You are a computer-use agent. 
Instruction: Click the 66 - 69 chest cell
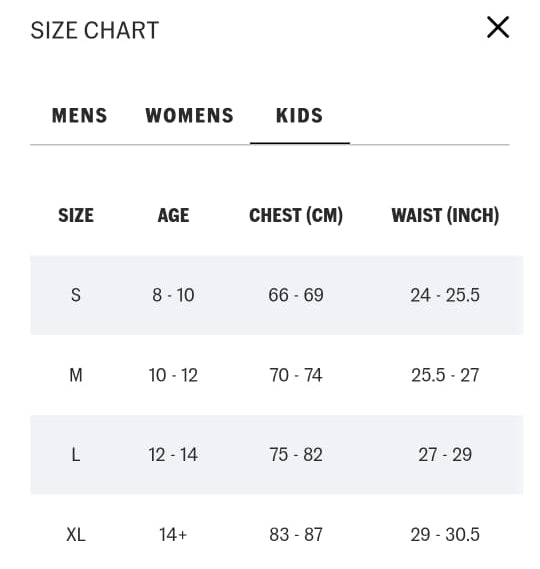296,295
